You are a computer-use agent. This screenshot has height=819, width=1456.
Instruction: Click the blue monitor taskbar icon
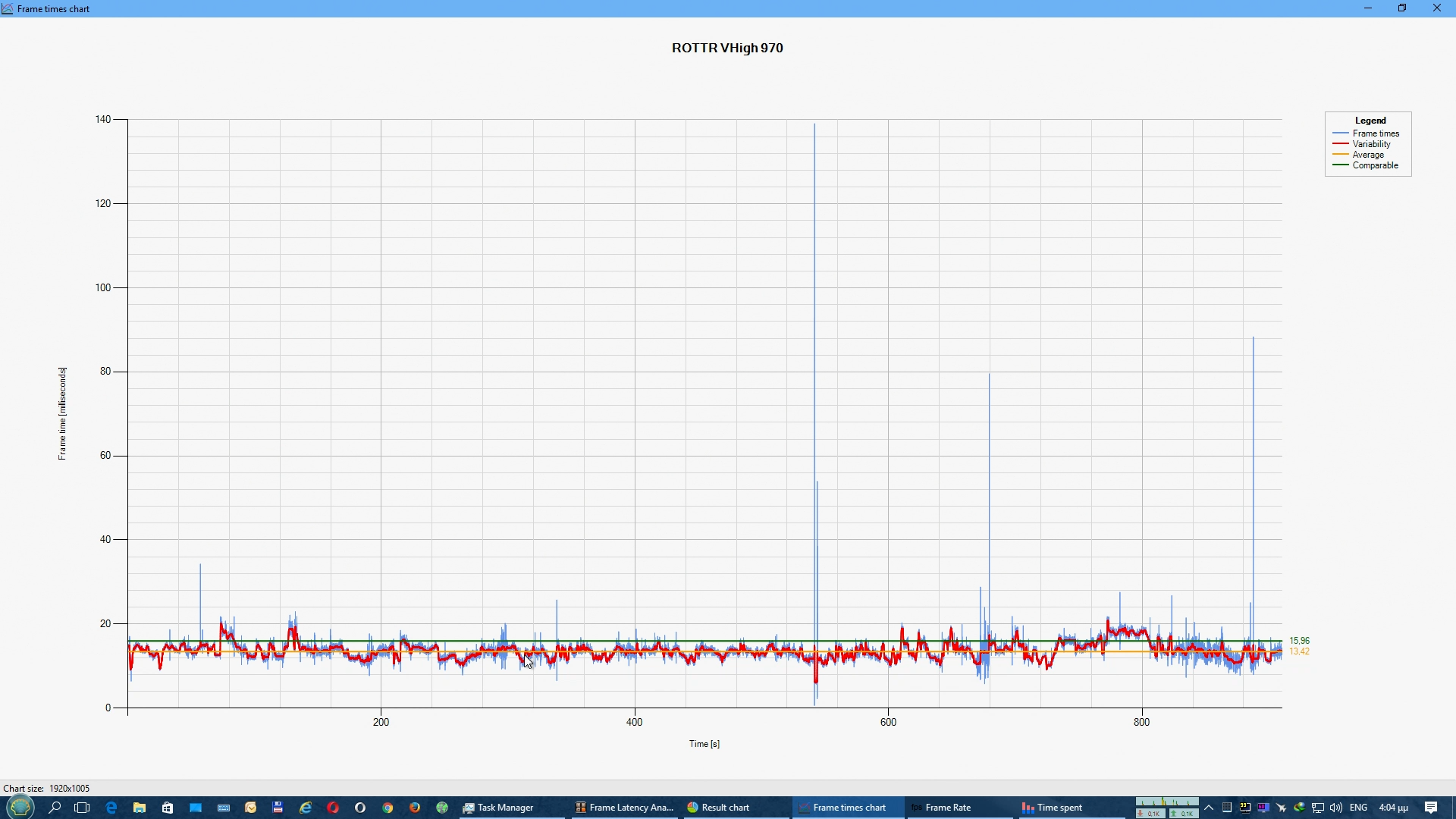196,808
